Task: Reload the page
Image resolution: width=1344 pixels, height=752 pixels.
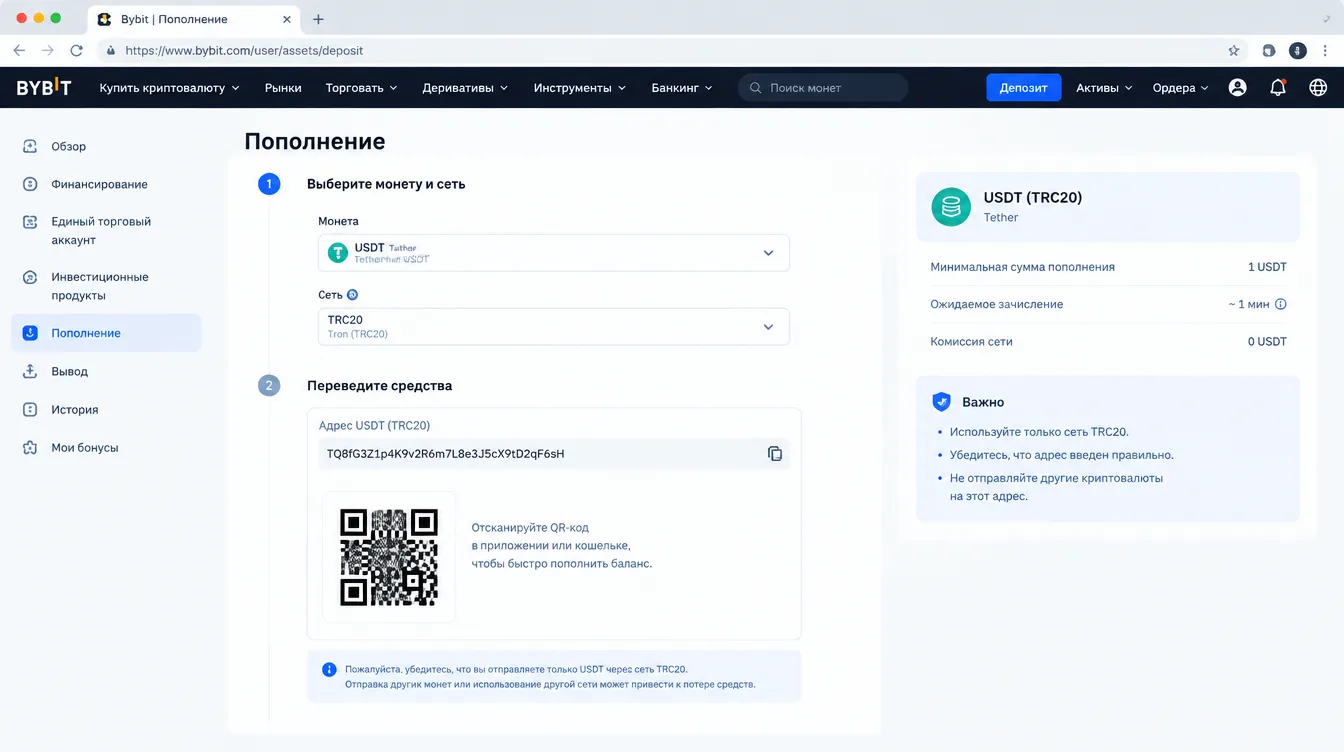Action: [77, 50]
